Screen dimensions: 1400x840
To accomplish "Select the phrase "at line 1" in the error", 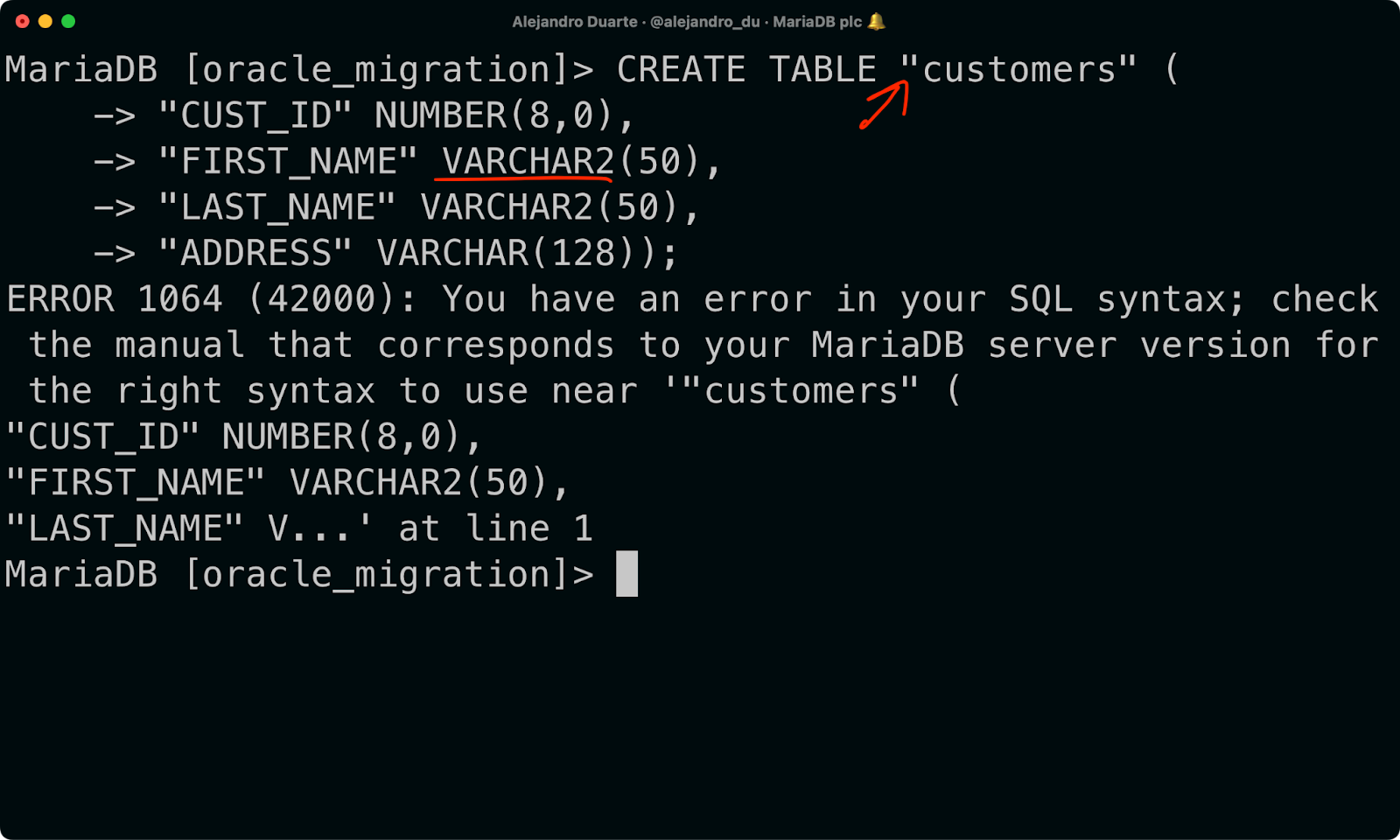I will [496, 528].
